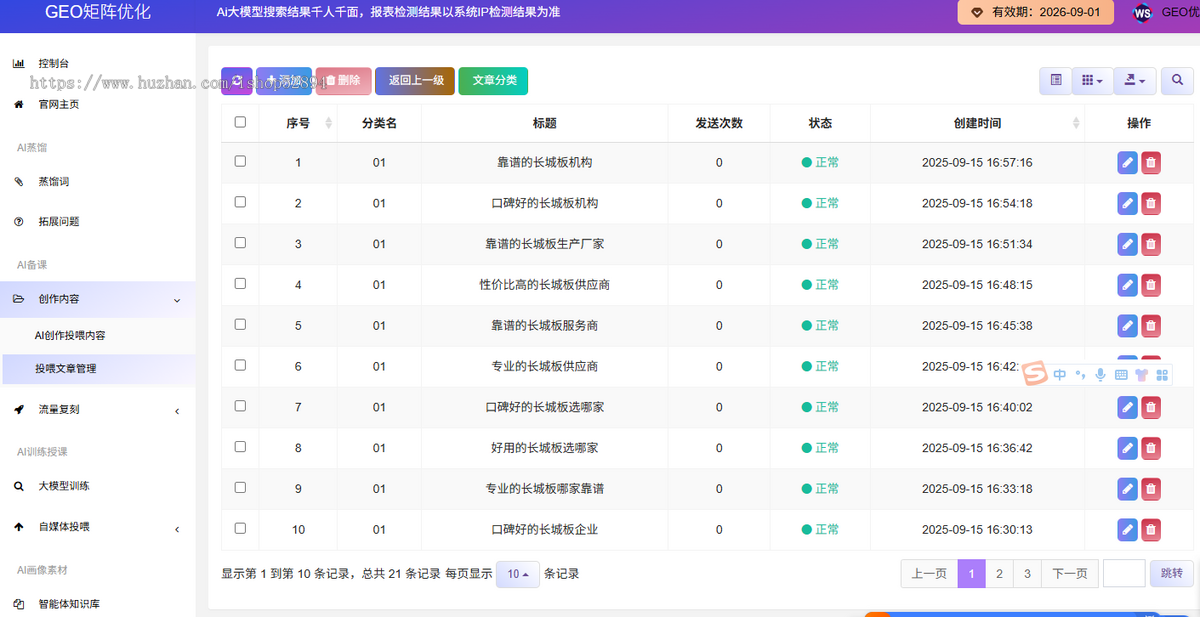Open the columns visibility dropdown
Image resolution: width=1200 pixels, height=617 pixels.
[1093, 81]
